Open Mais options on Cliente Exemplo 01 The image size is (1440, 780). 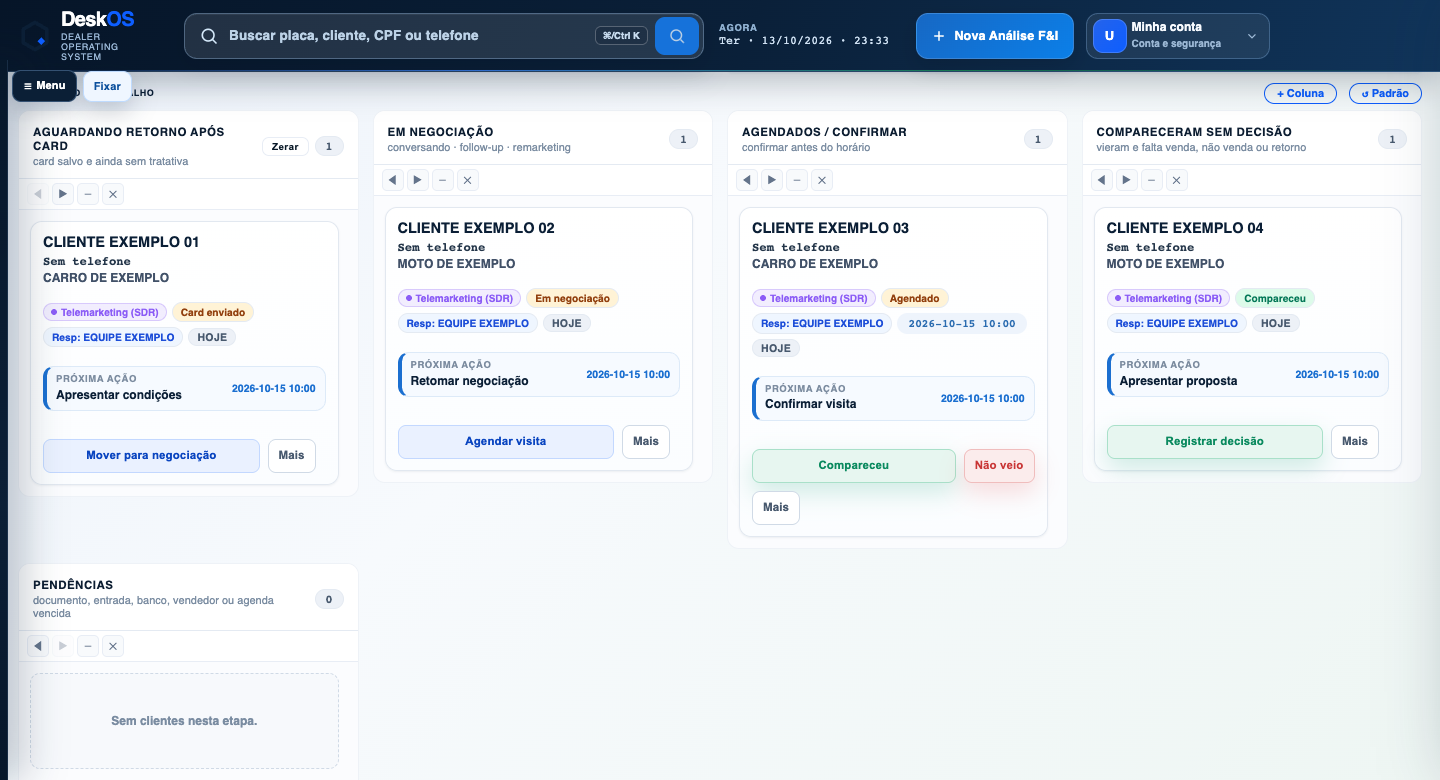[x=292, y=455]
